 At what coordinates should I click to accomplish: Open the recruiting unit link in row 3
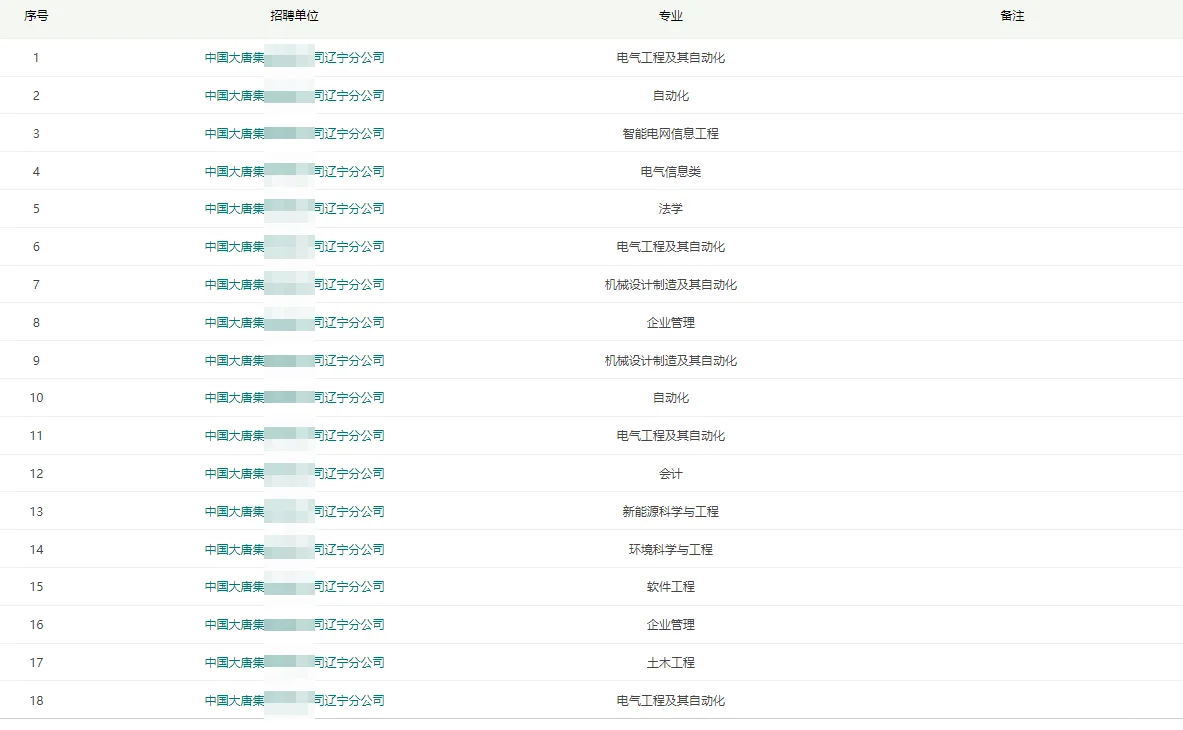point(294,133)
